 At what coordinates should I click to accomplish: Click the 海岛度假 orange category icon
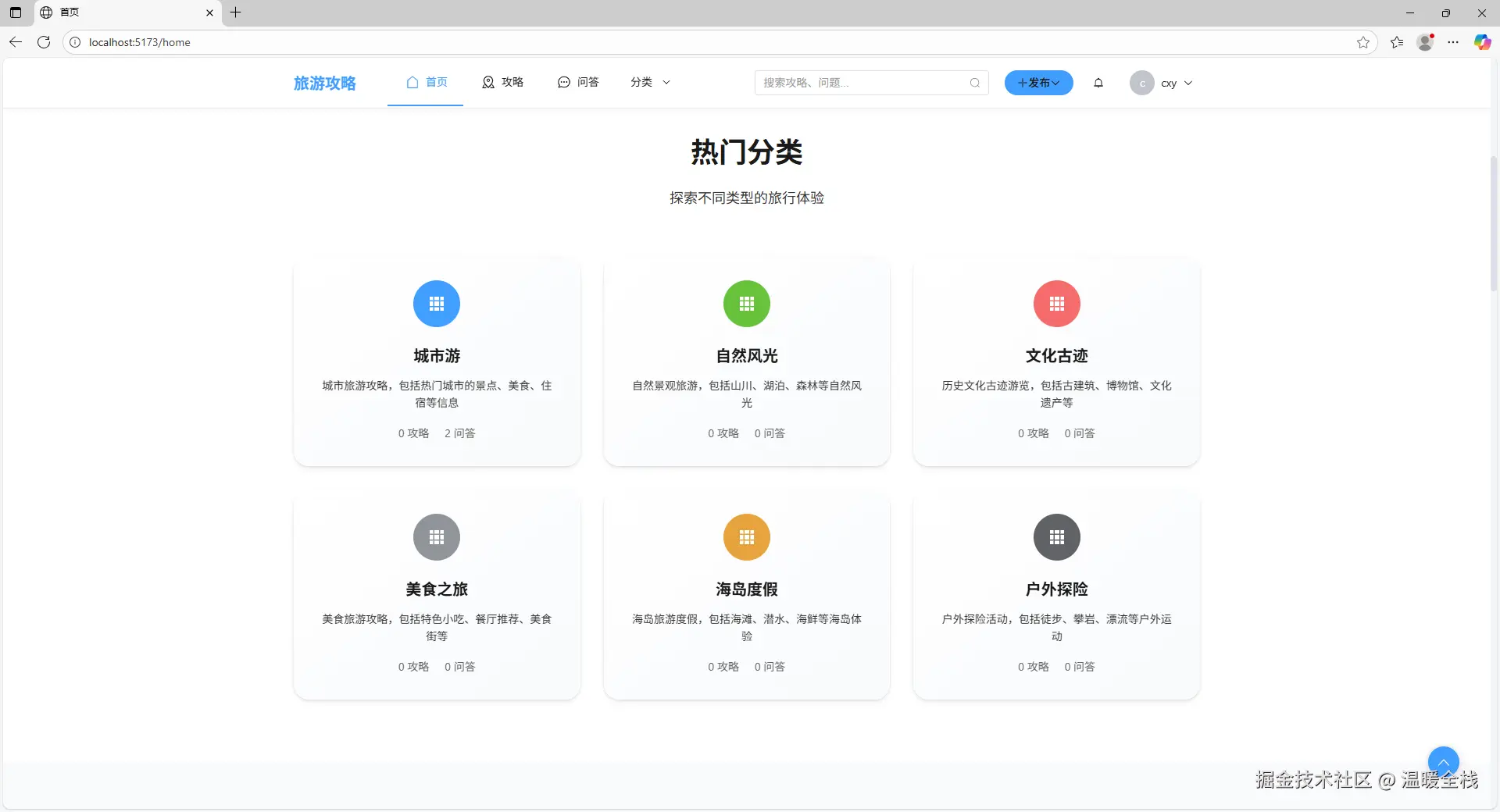[747, 537]
